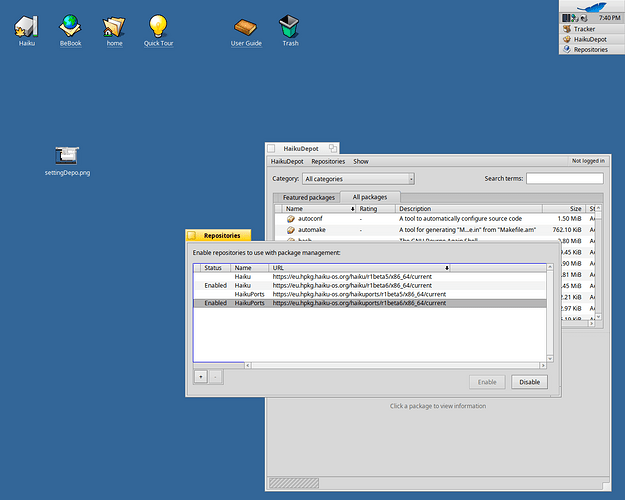This screenshot has height=500, width=625.
Task: Click the autoconf package icon
Action: (291, 219)
